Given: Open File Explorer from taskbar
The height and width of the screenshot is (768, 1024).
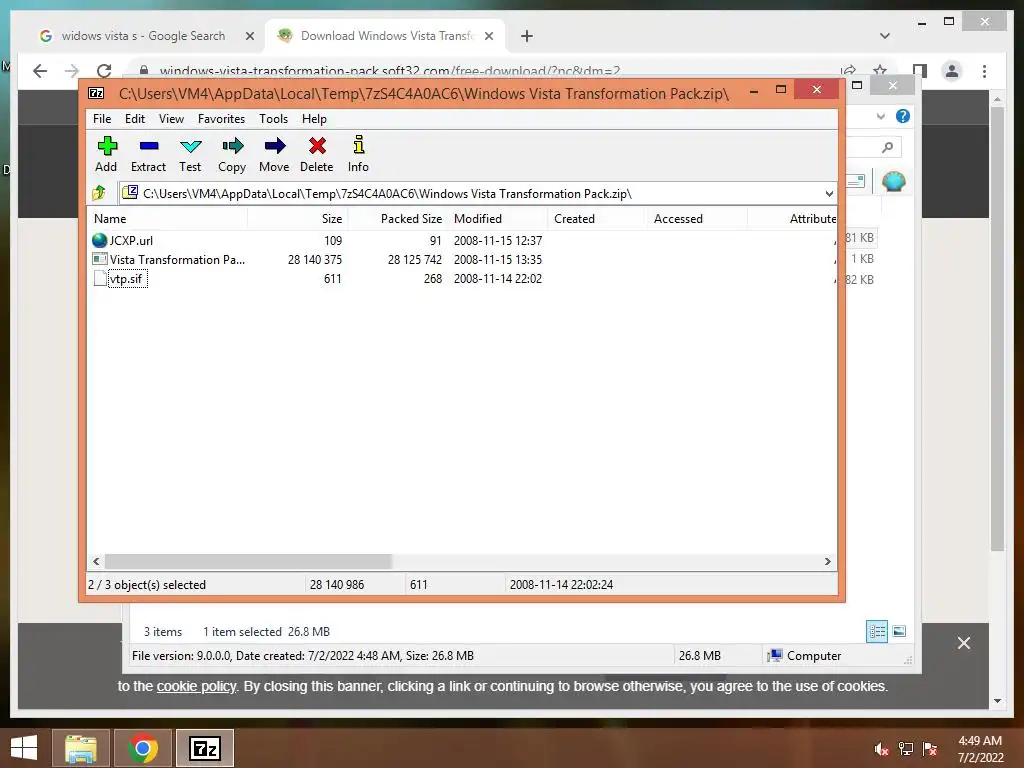Looking at the screenshot, I should 80,748.
